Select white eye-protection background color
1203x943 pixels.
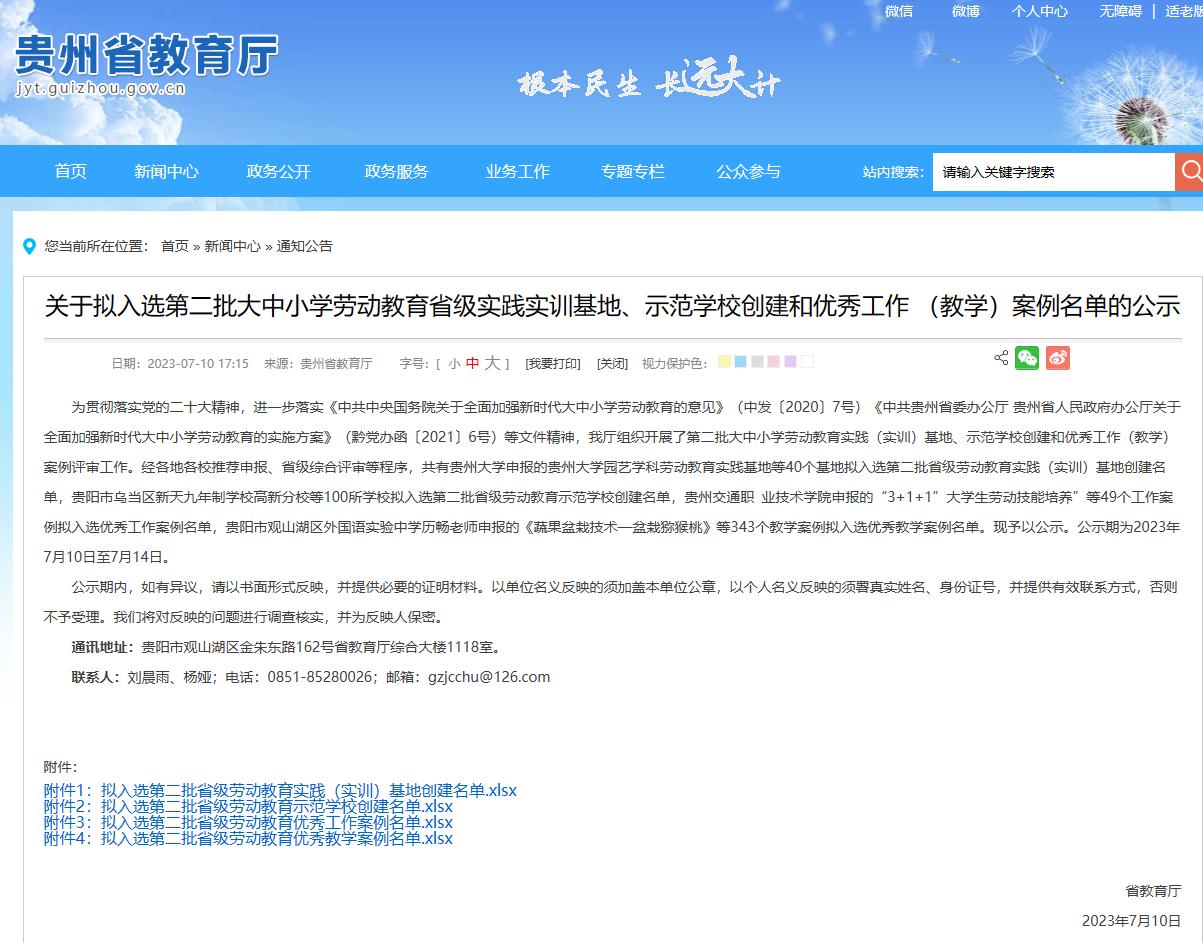coord(808,362)
